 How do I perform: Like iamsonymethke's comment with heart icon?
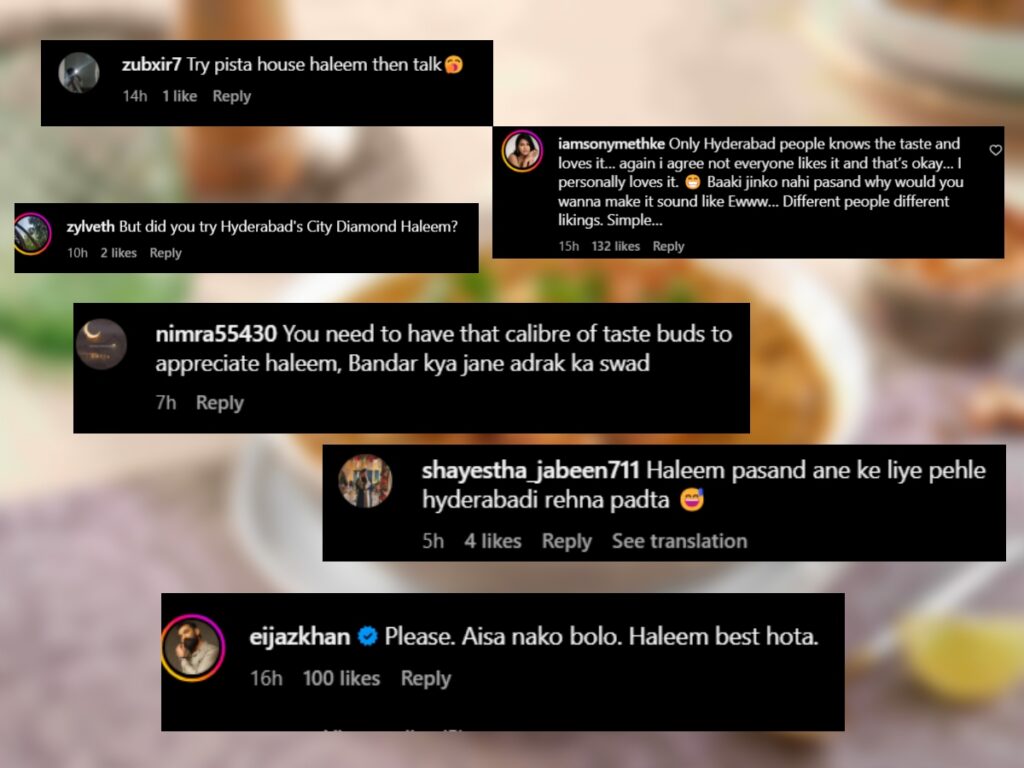click(995, 150)
